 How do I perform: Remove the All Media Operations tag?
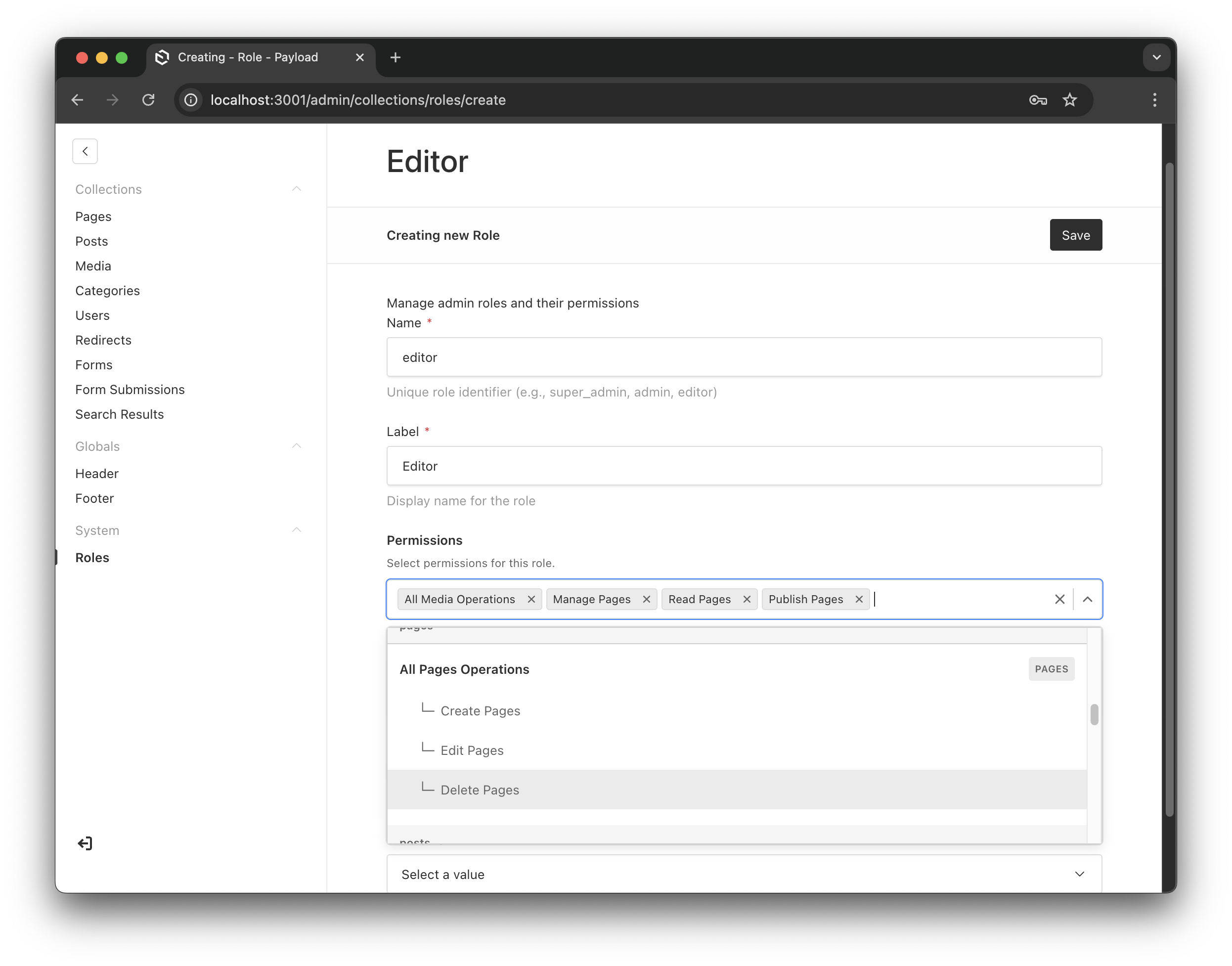531,599
